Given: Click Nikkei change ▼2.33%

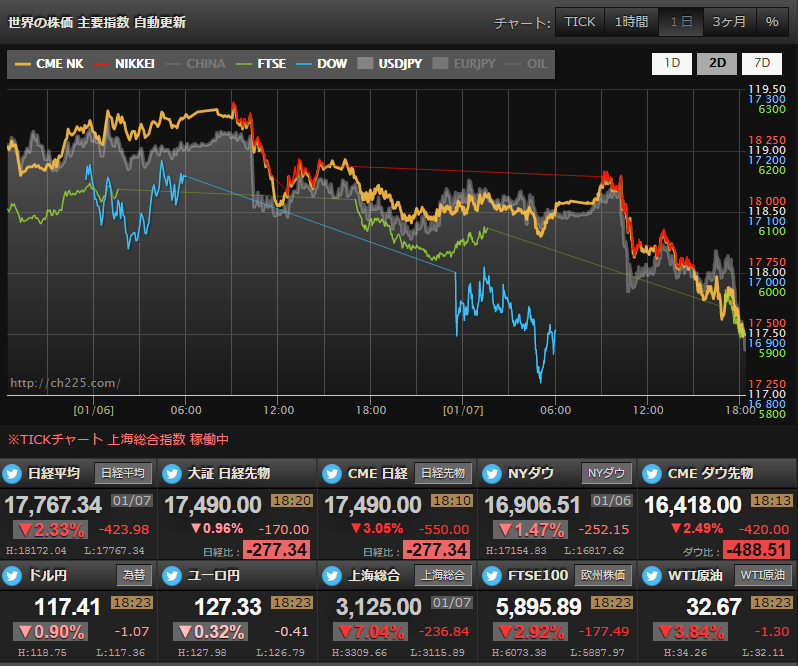Looking at the screenshot, I should tap(51, 530).
